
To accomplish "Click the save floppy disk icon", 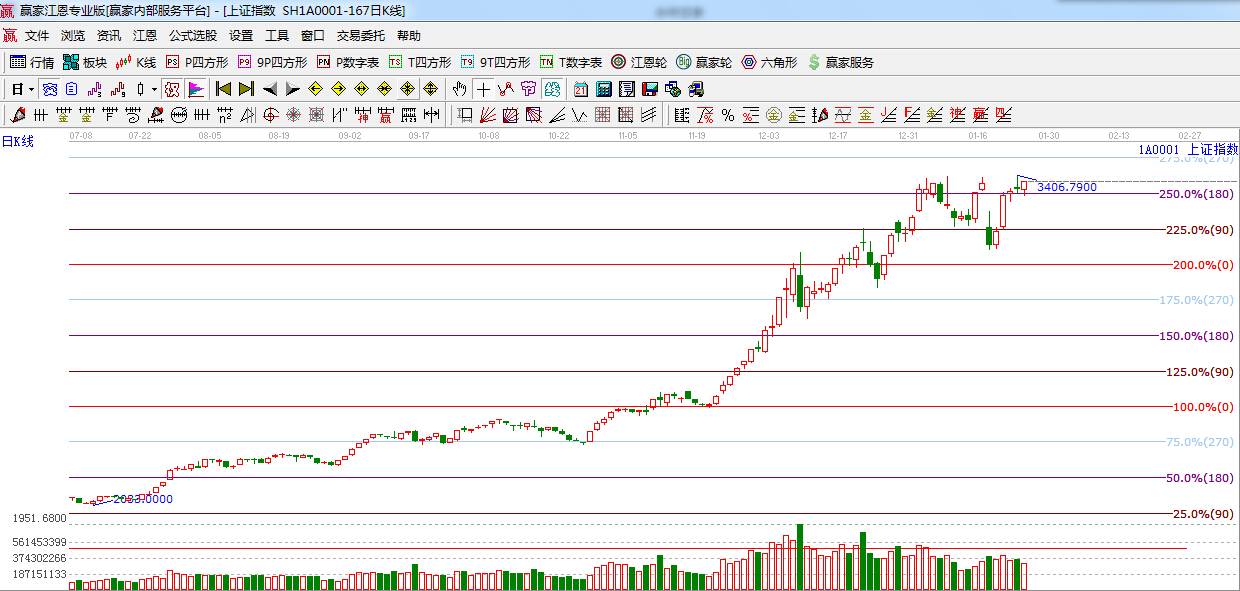I will (x=650, y=89).
